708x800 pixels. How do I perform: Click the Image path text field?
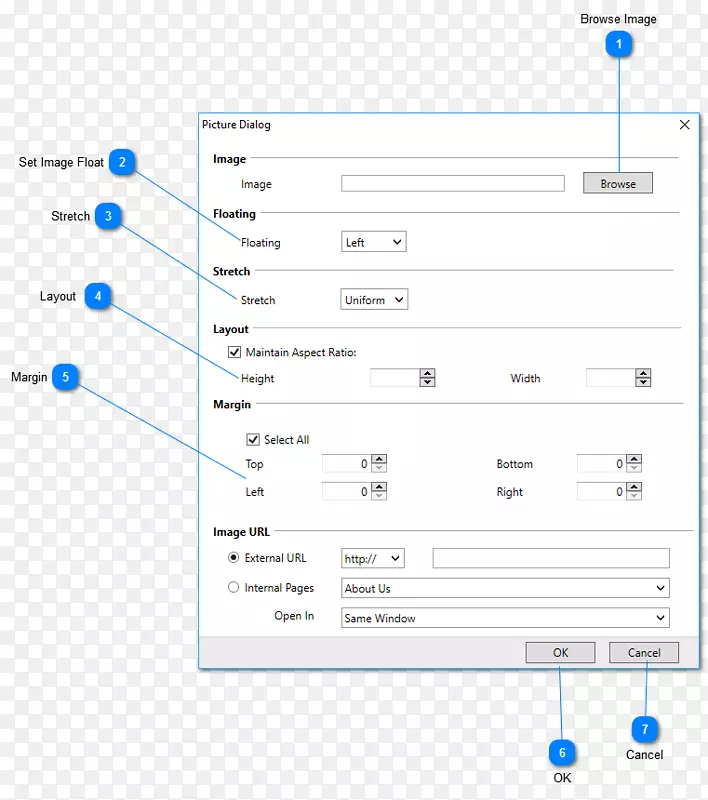coord(453,184)
